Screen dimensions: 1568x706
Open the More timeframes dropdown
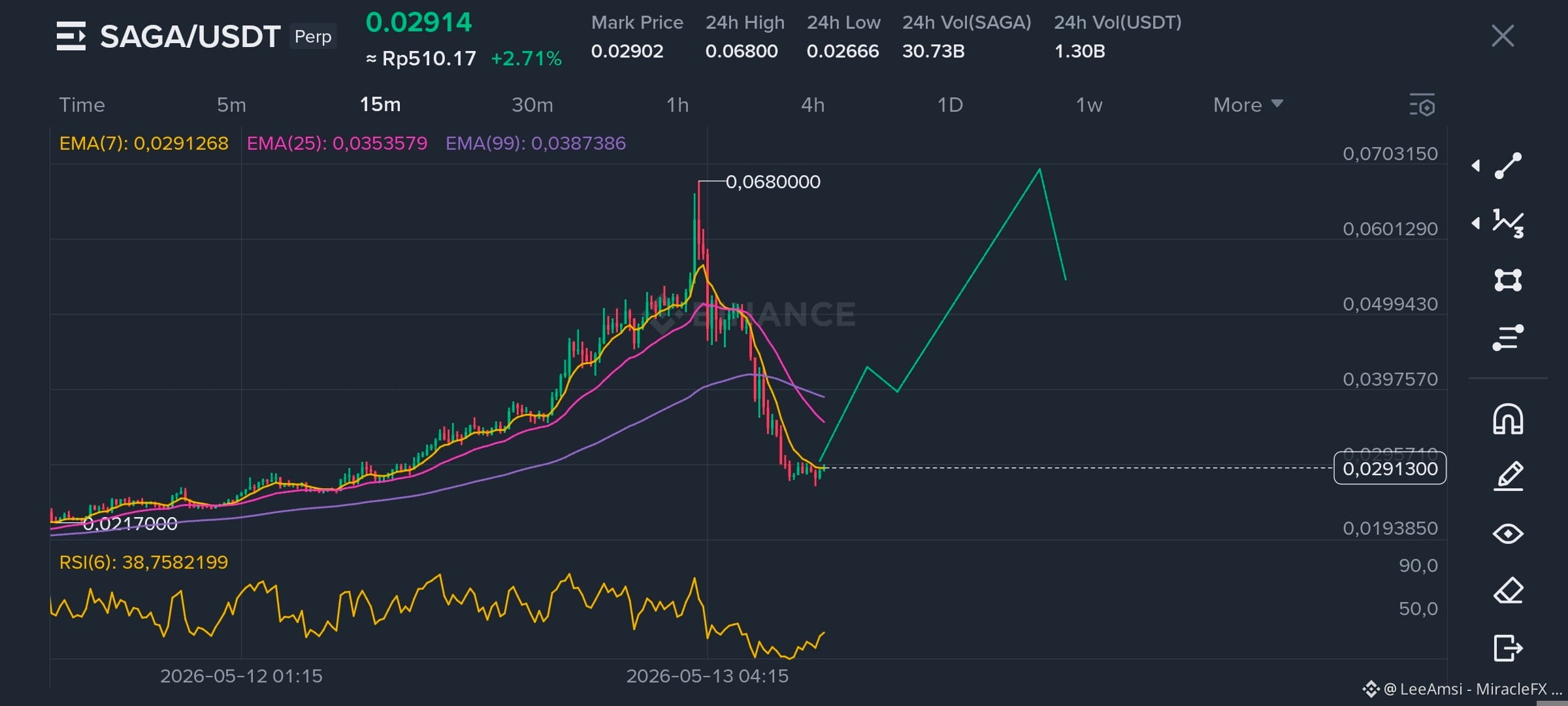point(1248,105)
